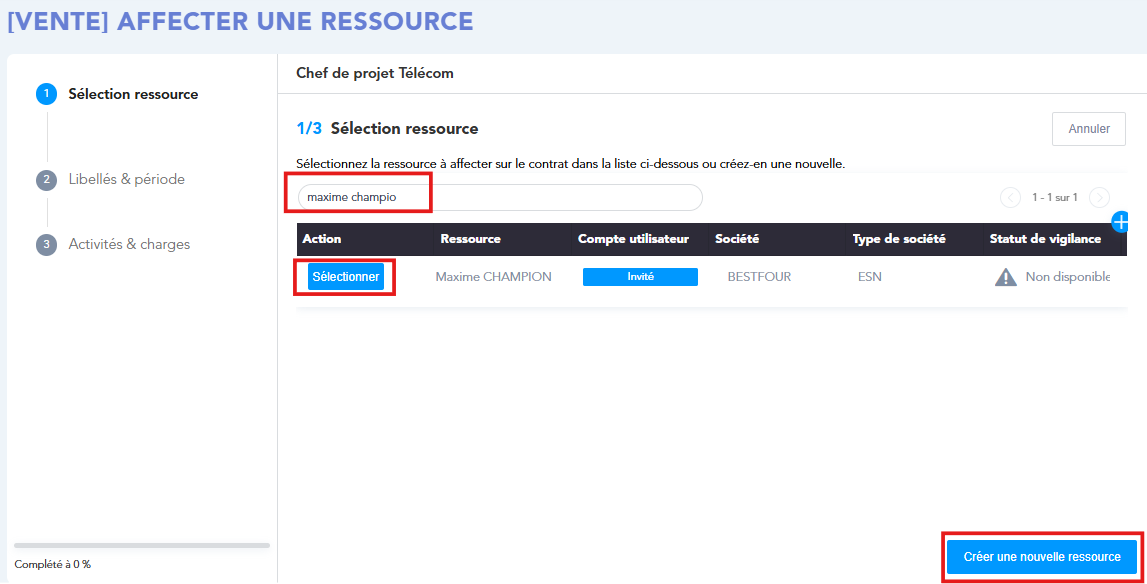Click the blue plus icon above table
The height and width of the screenshot is (584, 1147).
1121,221
